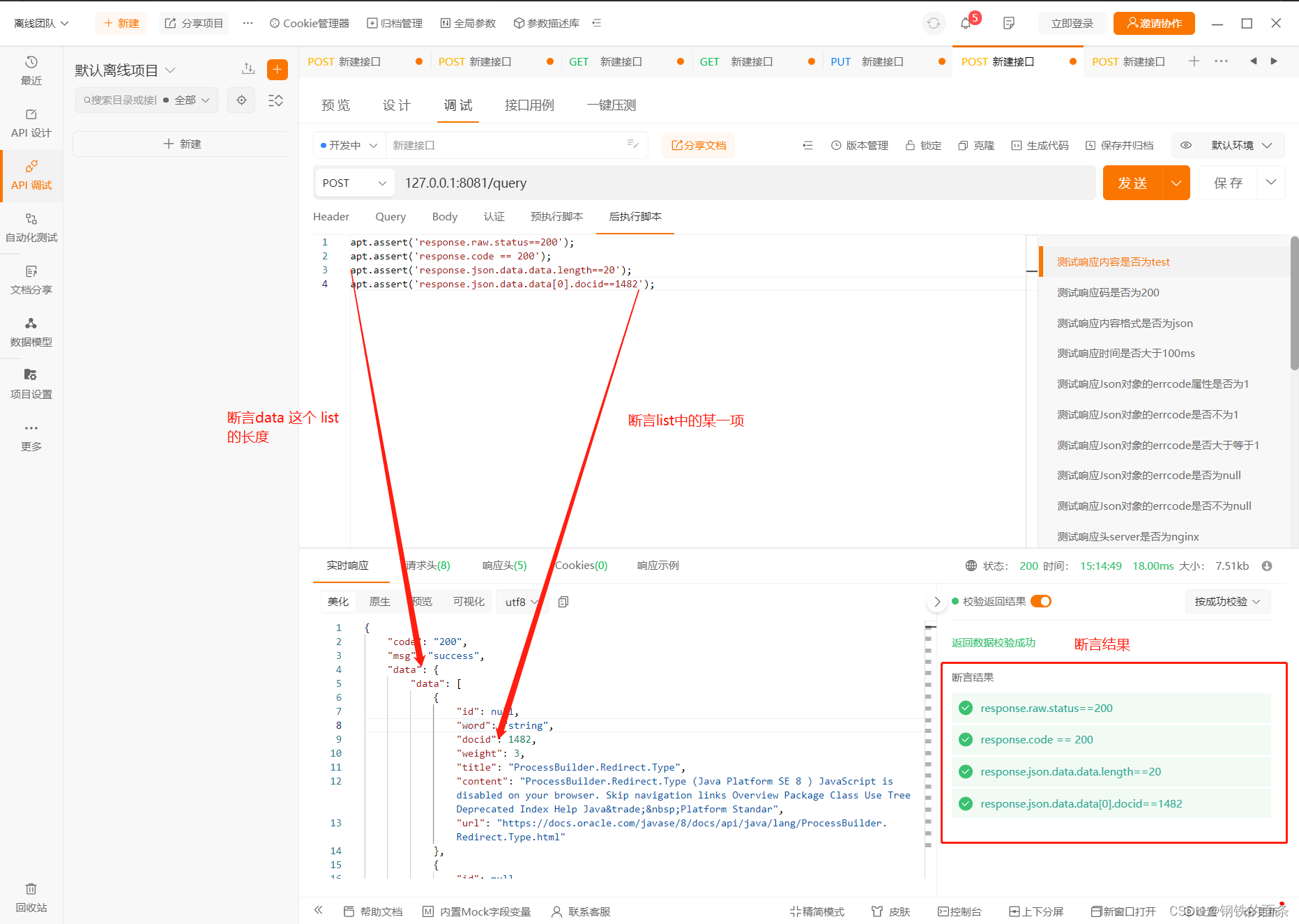Switch to the 预执行脚本 tab
The height and width of the screenshot is (924, 1299).
556,217
